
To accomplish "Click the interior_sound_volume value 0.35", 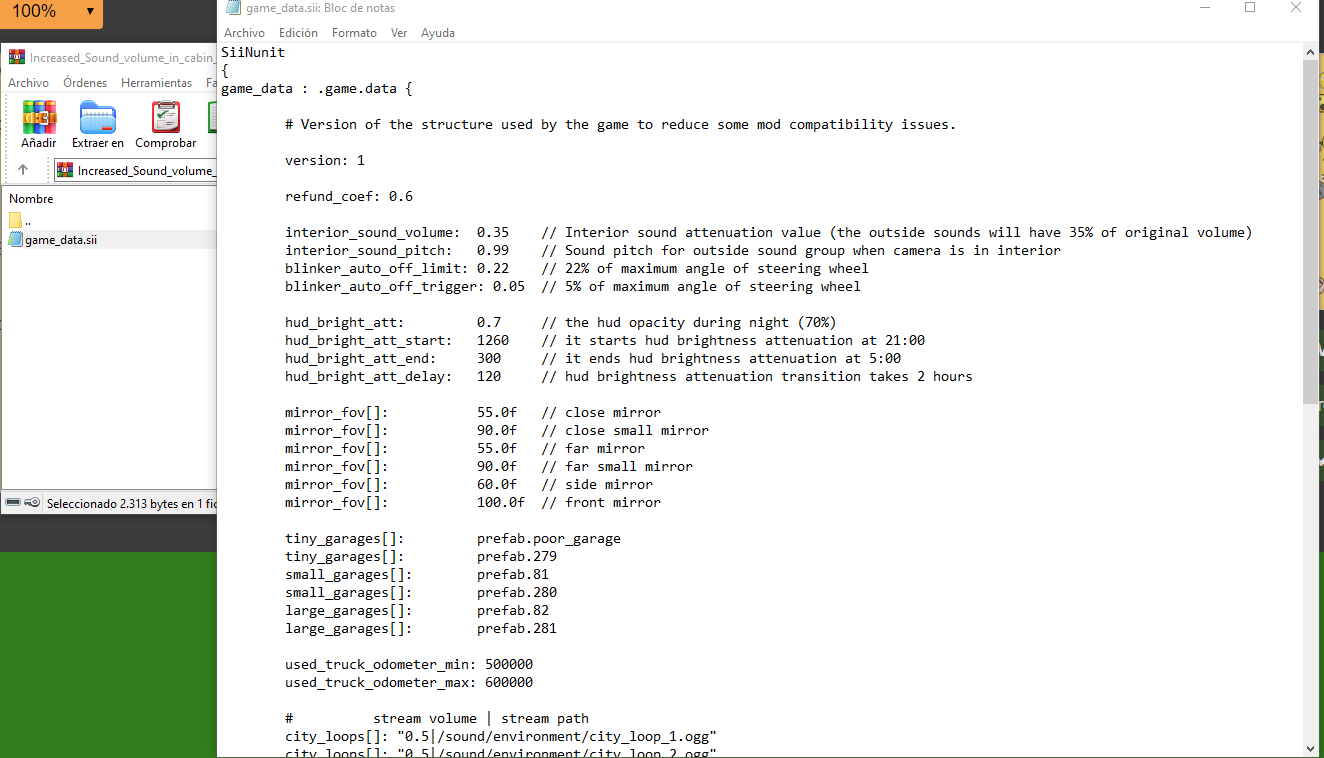I will pos(493,232).
